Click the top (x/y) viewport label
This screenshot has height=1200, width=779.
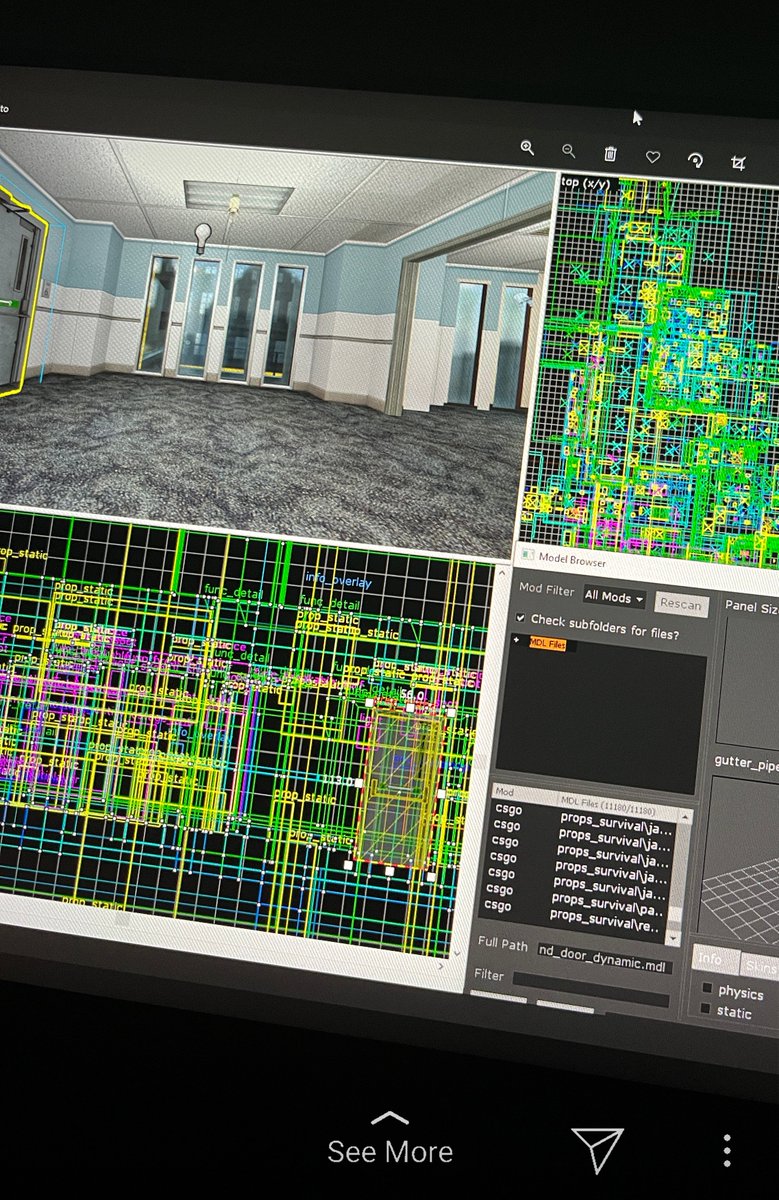[584, 181]
